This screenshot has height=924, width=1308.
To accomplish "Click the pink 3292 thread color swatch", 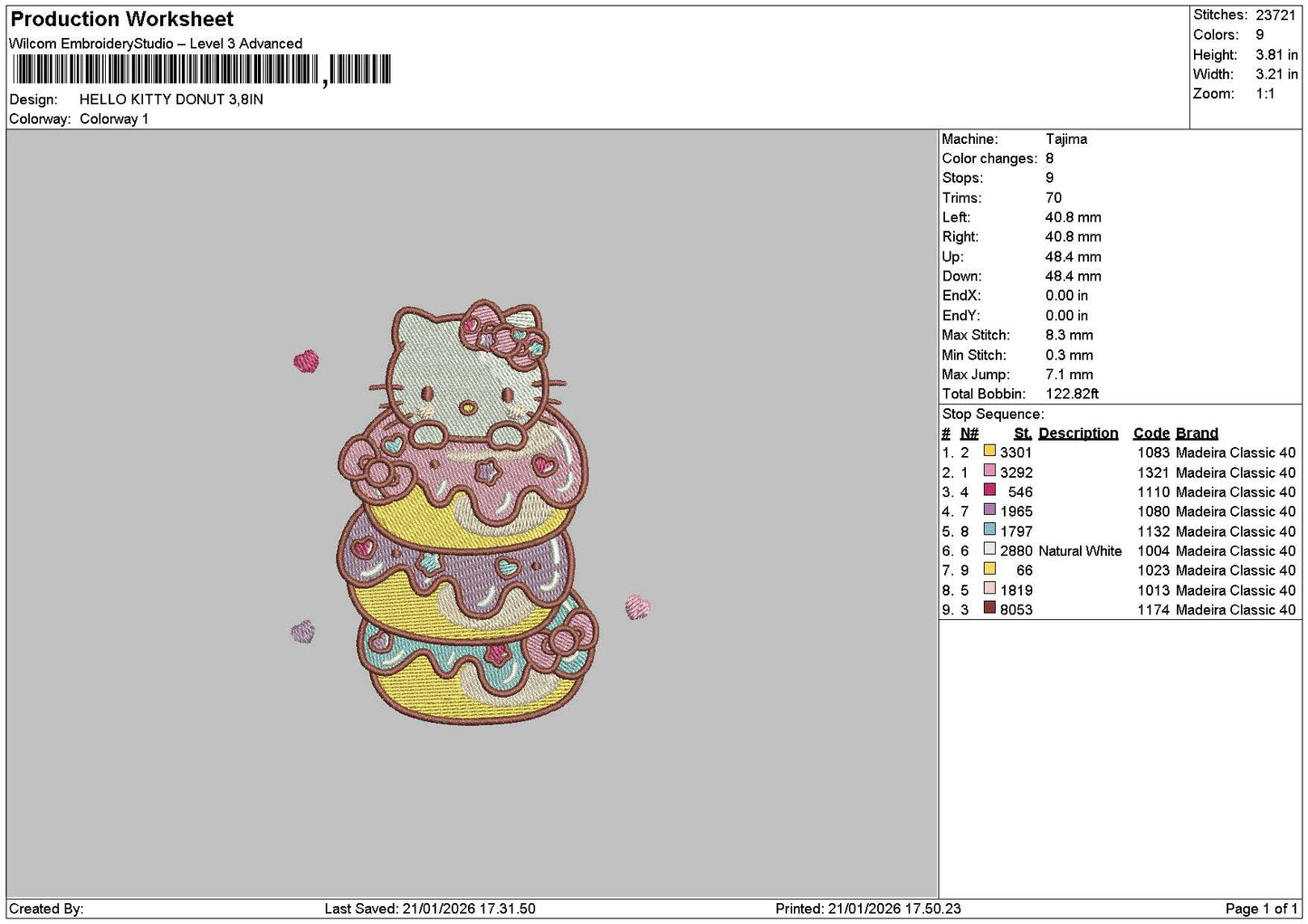I will point(989,472).
